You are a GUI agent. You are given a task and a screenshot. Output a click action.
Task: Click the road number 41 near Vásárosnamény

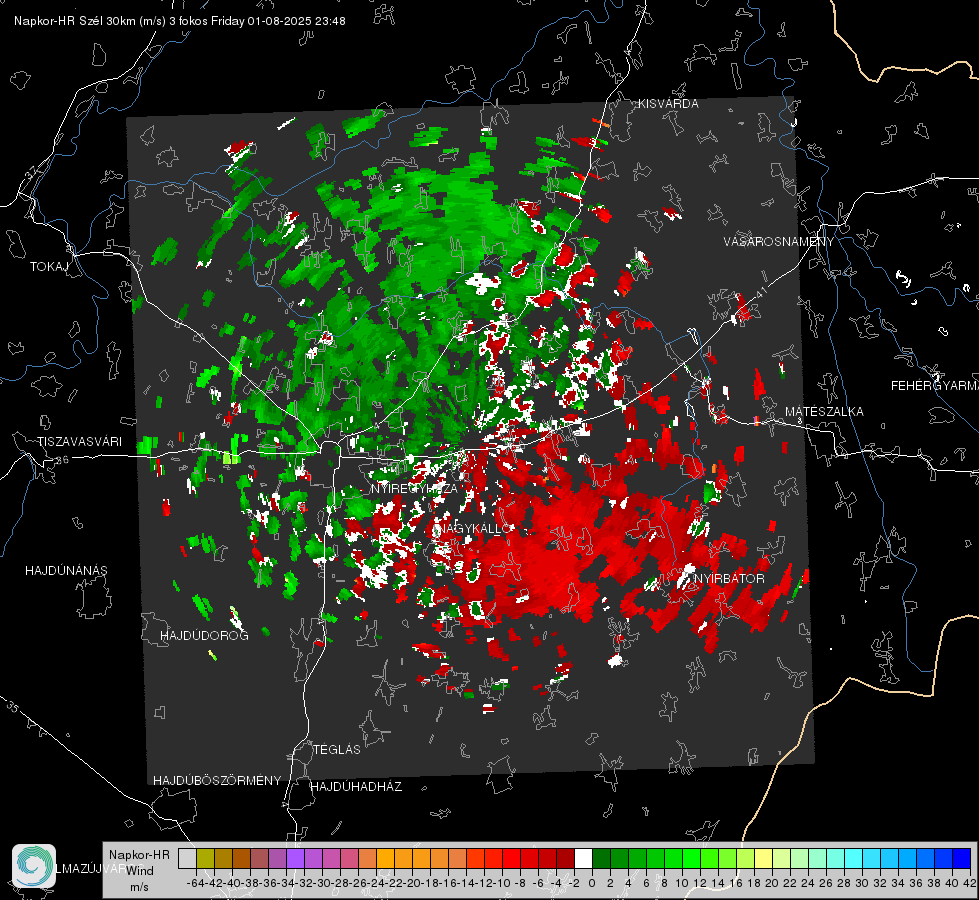point(761,291)
